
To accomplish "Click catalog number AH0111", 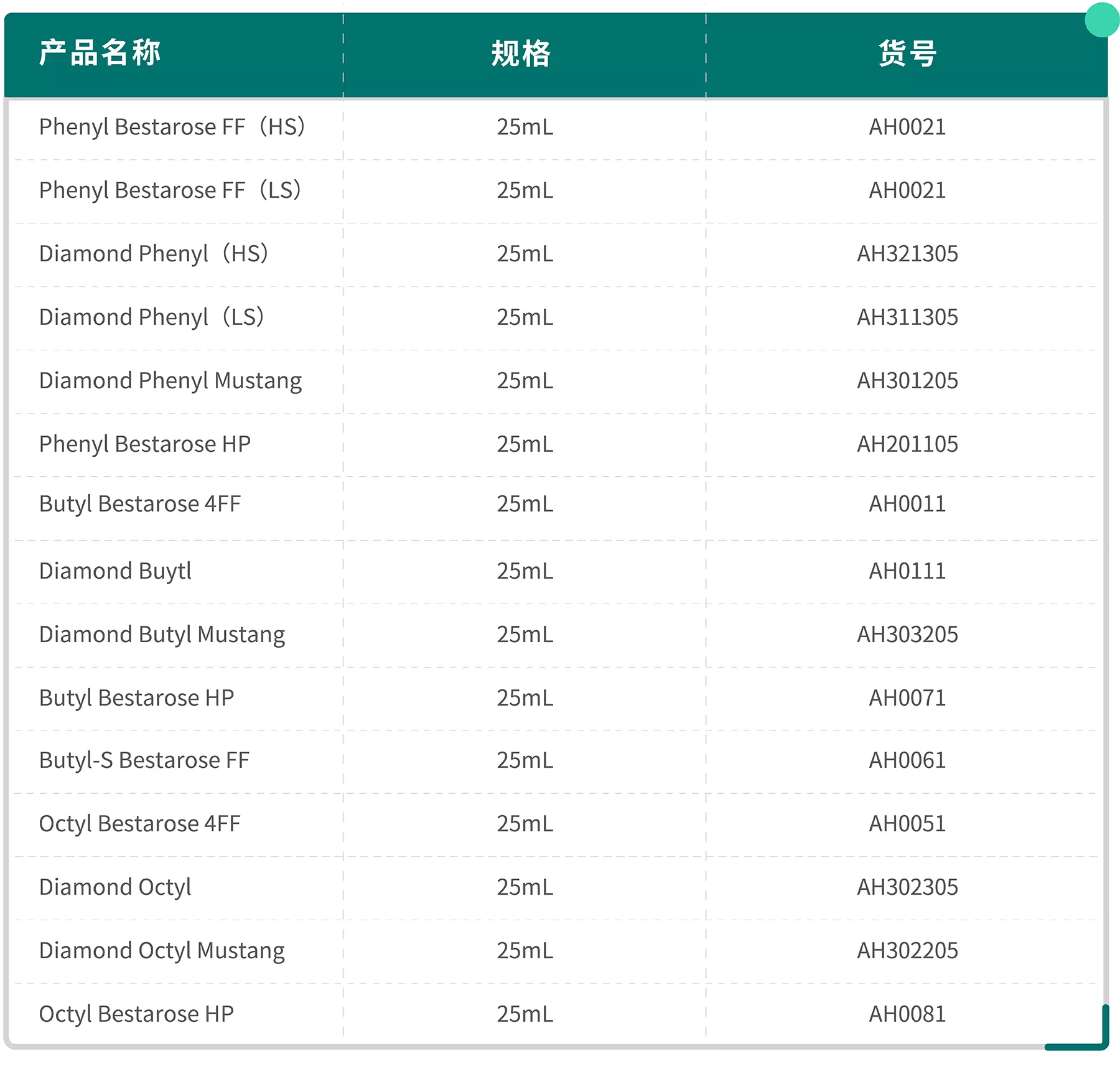I will point(907,571).
